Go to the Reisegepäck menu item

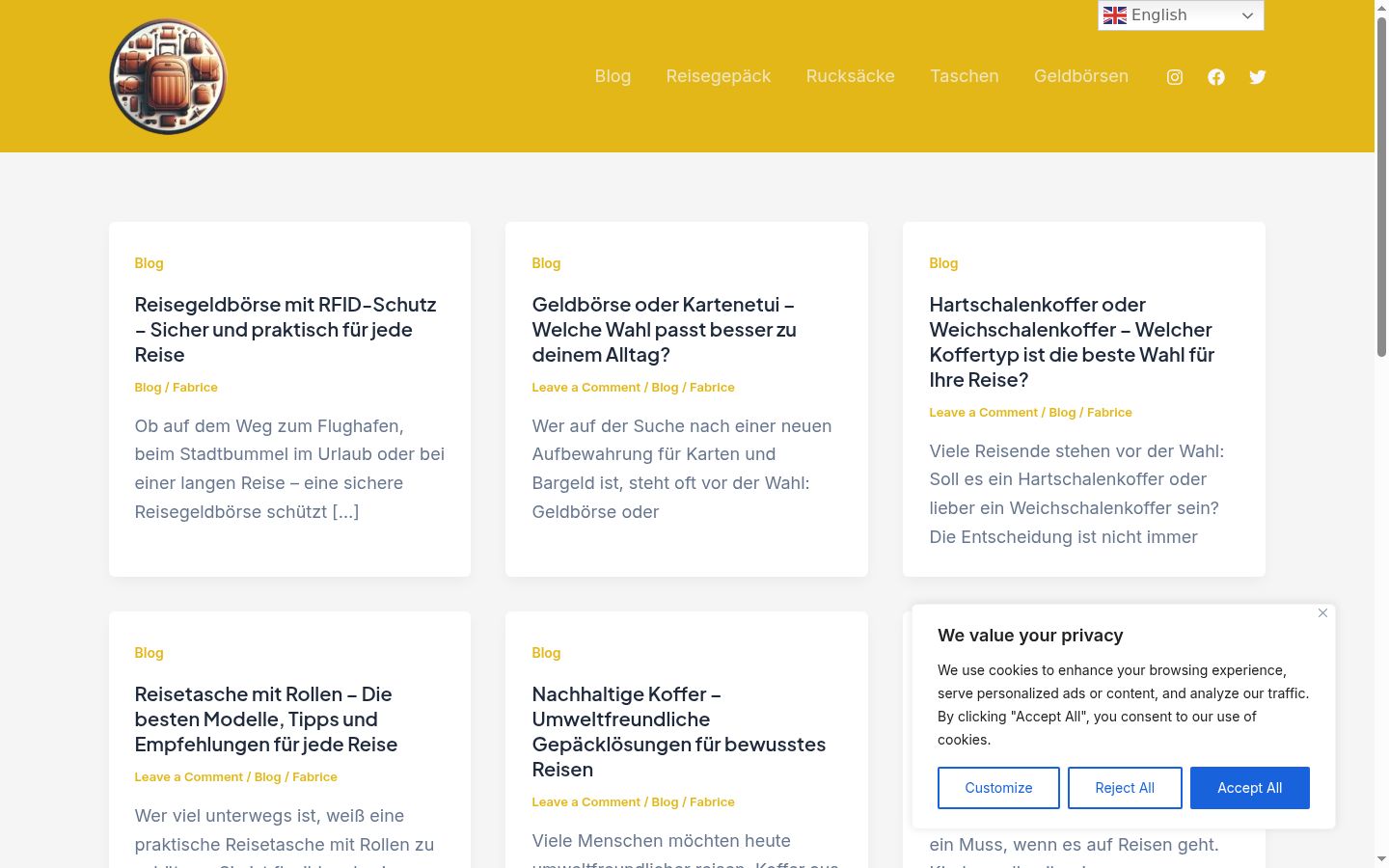pos(719,76)
